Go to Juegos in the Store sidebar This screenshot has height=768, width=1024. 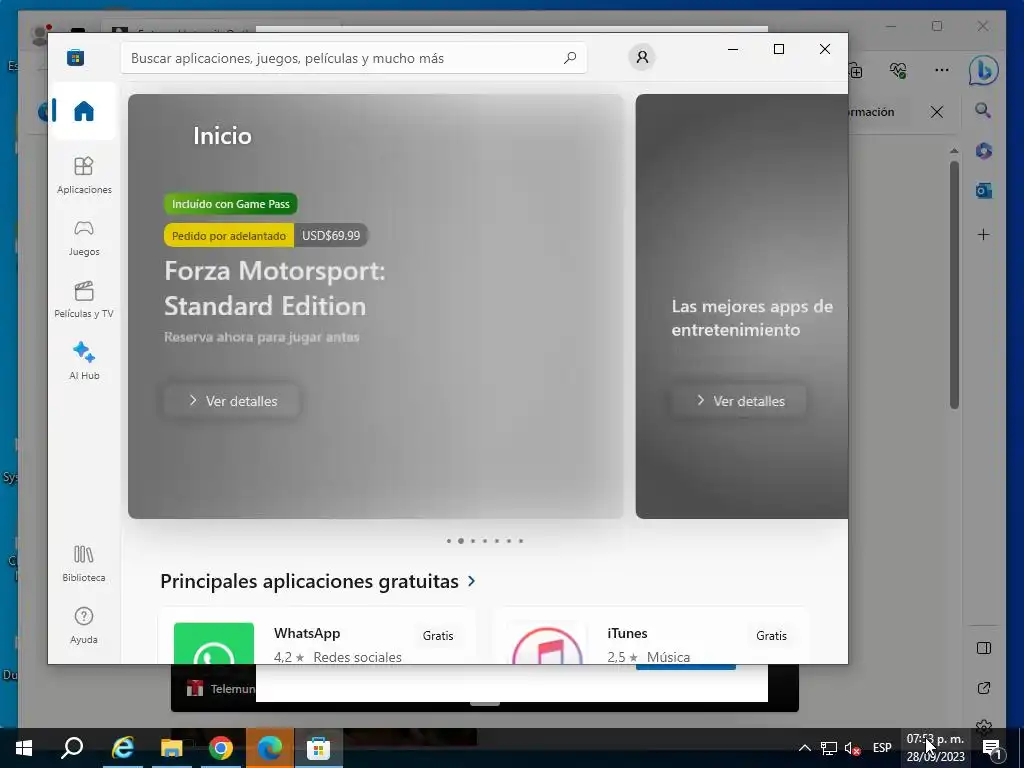(x=84, y=238)
